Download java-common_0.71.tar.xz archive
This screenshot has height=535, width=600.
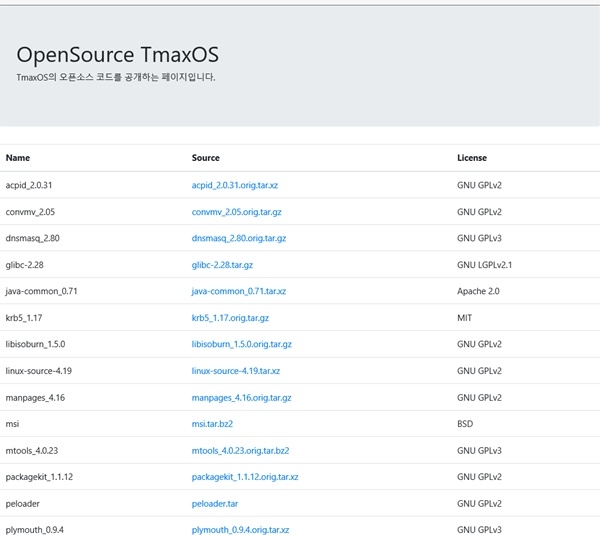(238, 291)
